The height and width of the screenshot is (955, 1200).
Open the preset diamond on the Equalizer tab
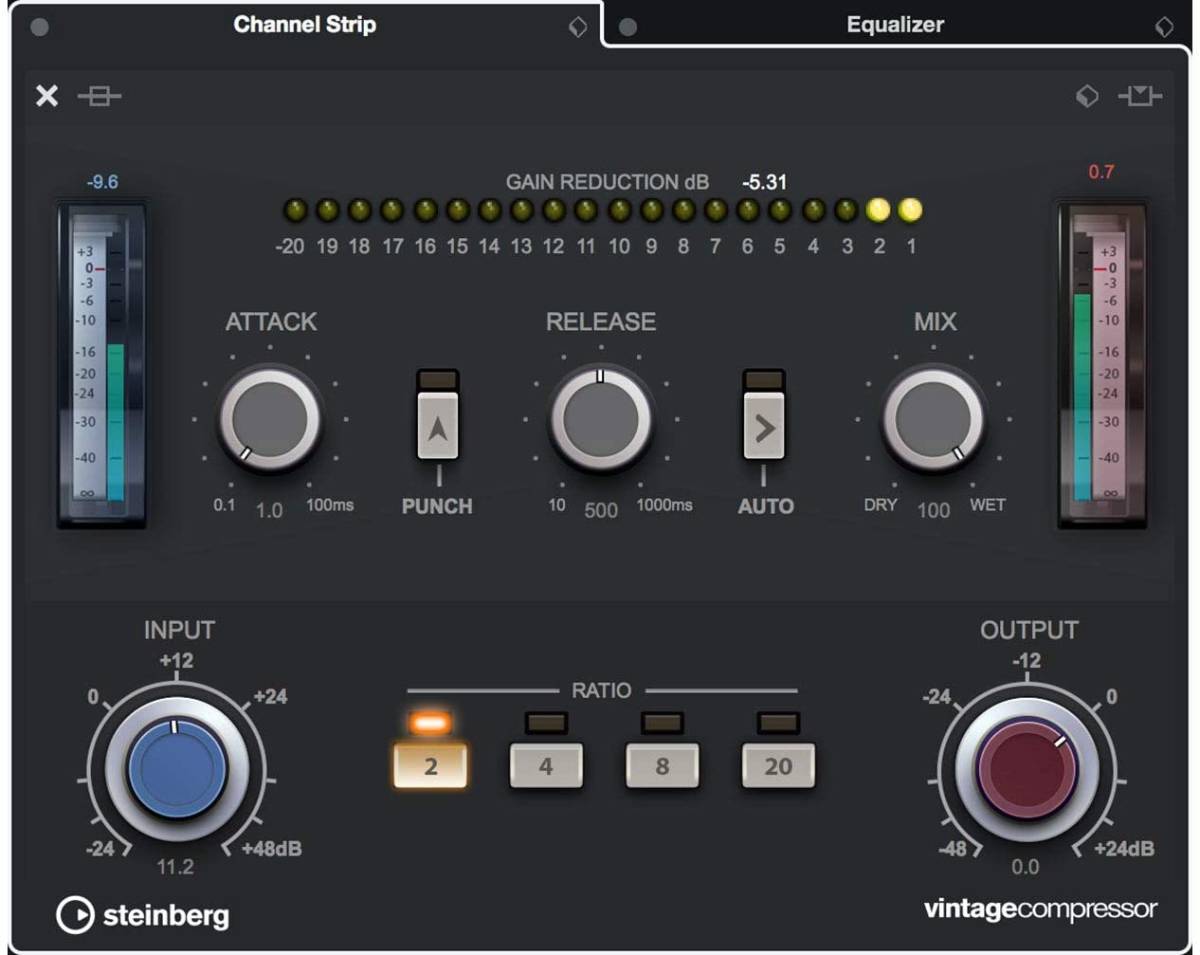pyautogui.click(x=1163, y=26)
